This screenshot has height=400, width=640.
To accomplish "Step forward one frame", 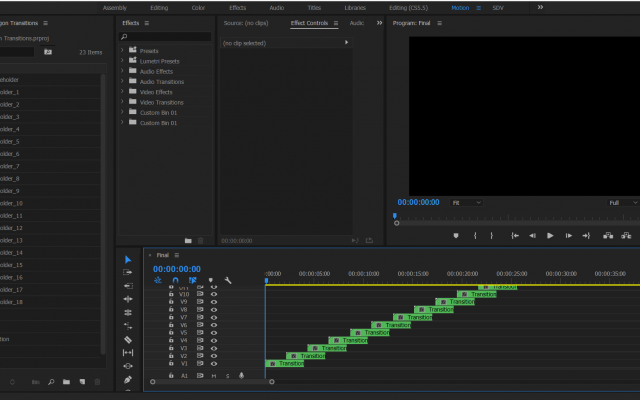I will tap(568, 236).
